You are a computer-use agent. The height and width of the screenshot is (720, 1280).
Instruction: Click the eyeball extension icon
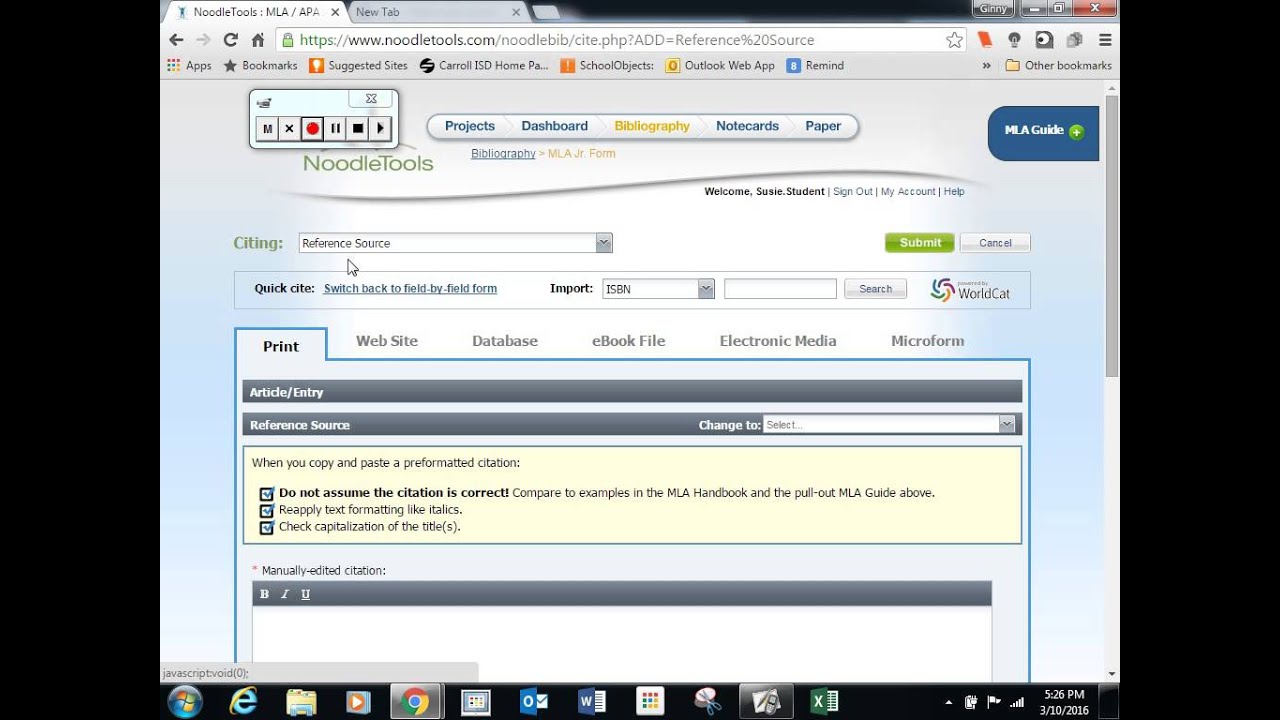coord(1044,40)
